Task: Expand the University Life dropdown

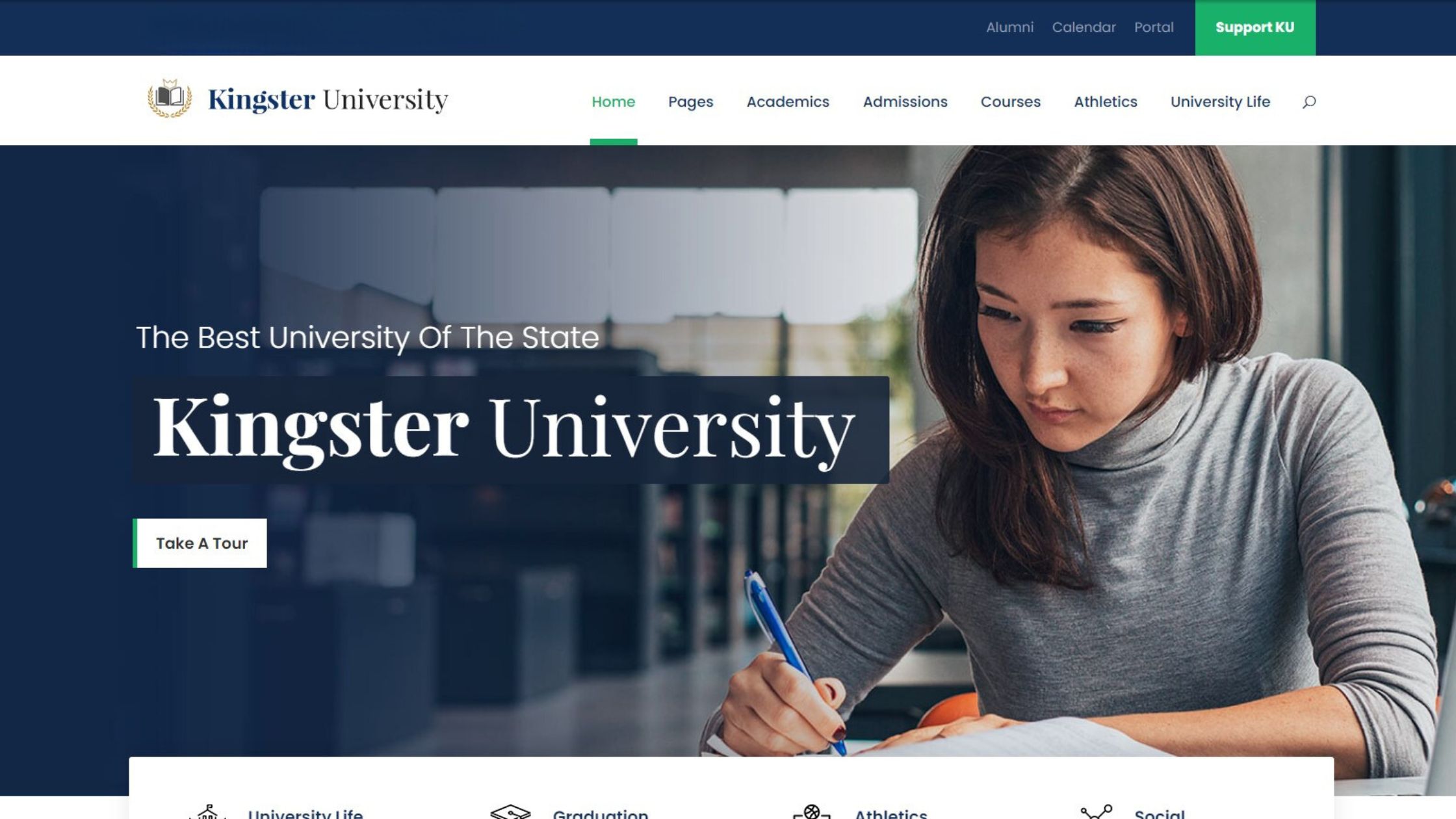Action: click(1221, 101)
